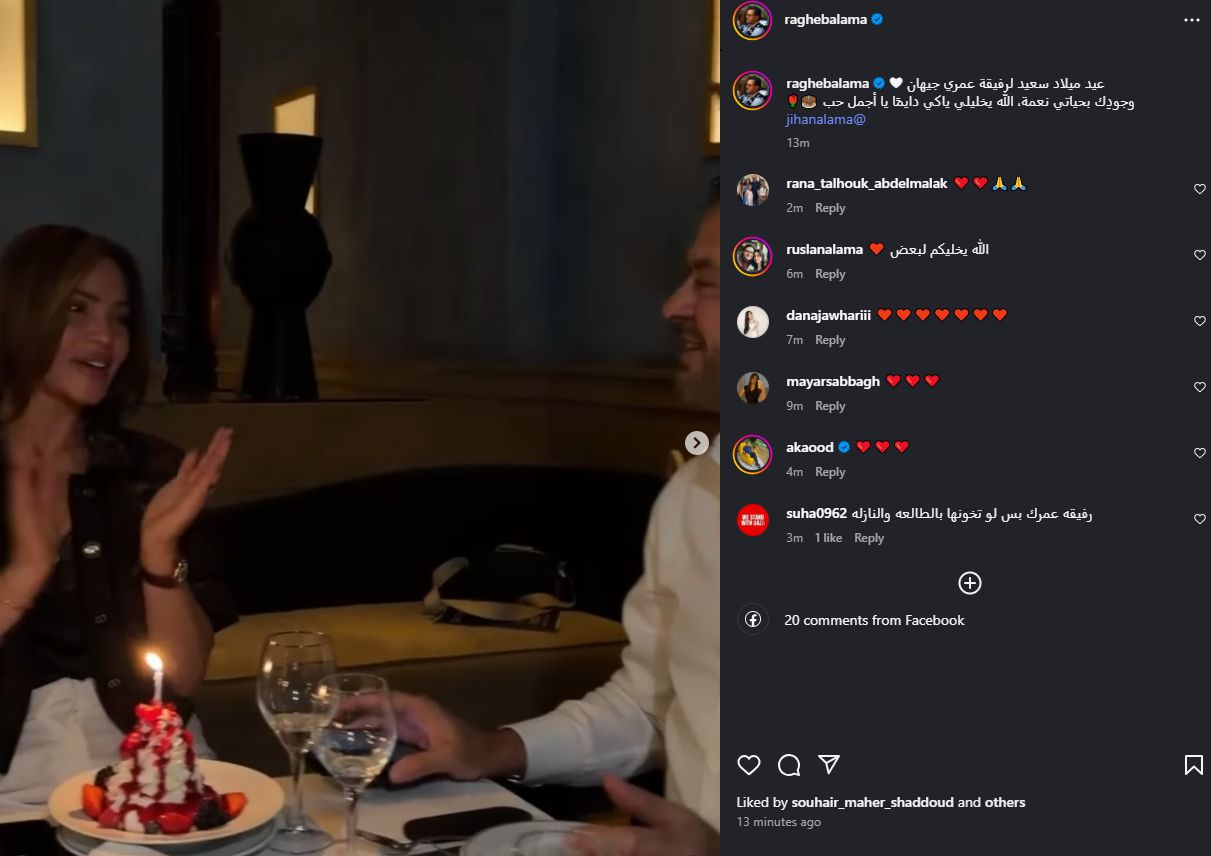The image size is (1211, 856).
Task: Like suha0962's comment with the heart
Action: pos(1200,519)
